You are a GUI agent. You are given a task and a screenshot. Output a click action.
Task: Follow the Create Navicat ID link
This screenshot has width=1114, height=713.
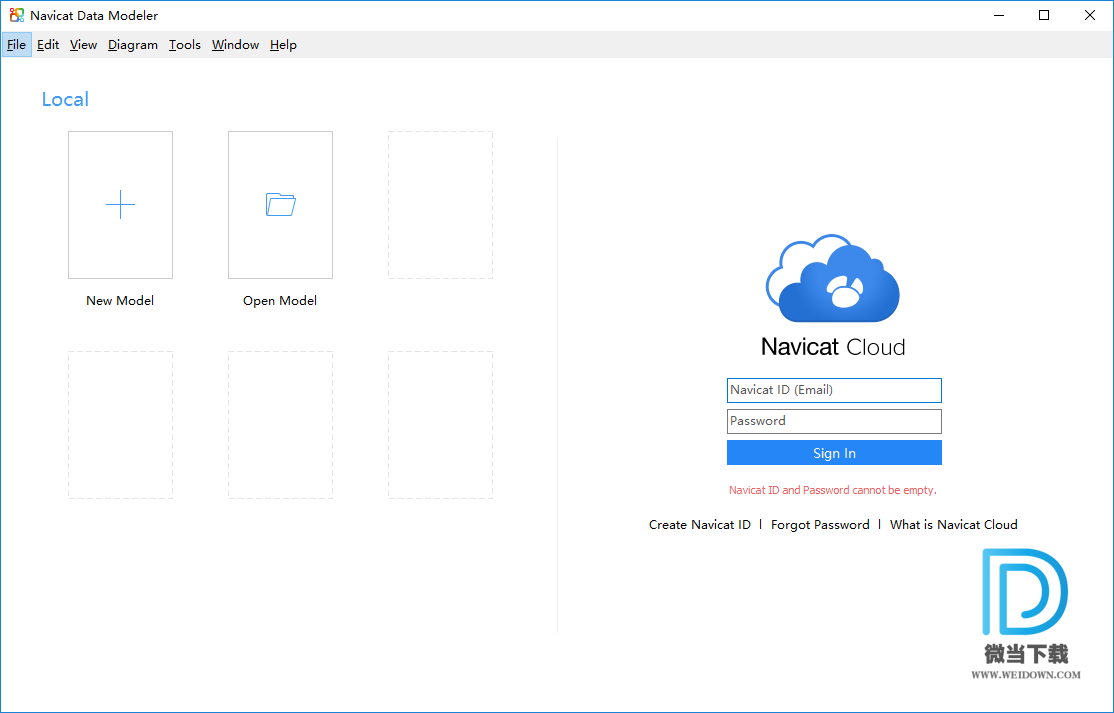pos(699,525)
